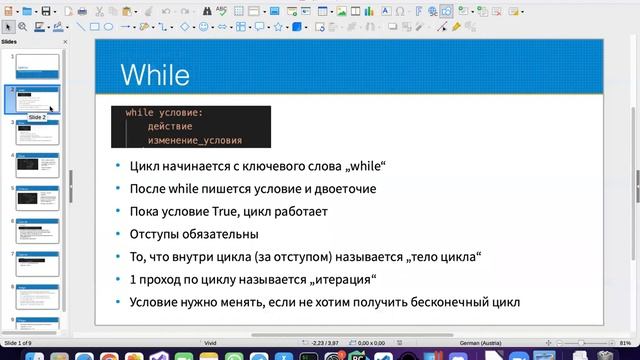The width and height of the screenshot is (640, 360).
Task: Toggle the Shadow icon on the drawing toolbar
Action: (x=392, y=27)
